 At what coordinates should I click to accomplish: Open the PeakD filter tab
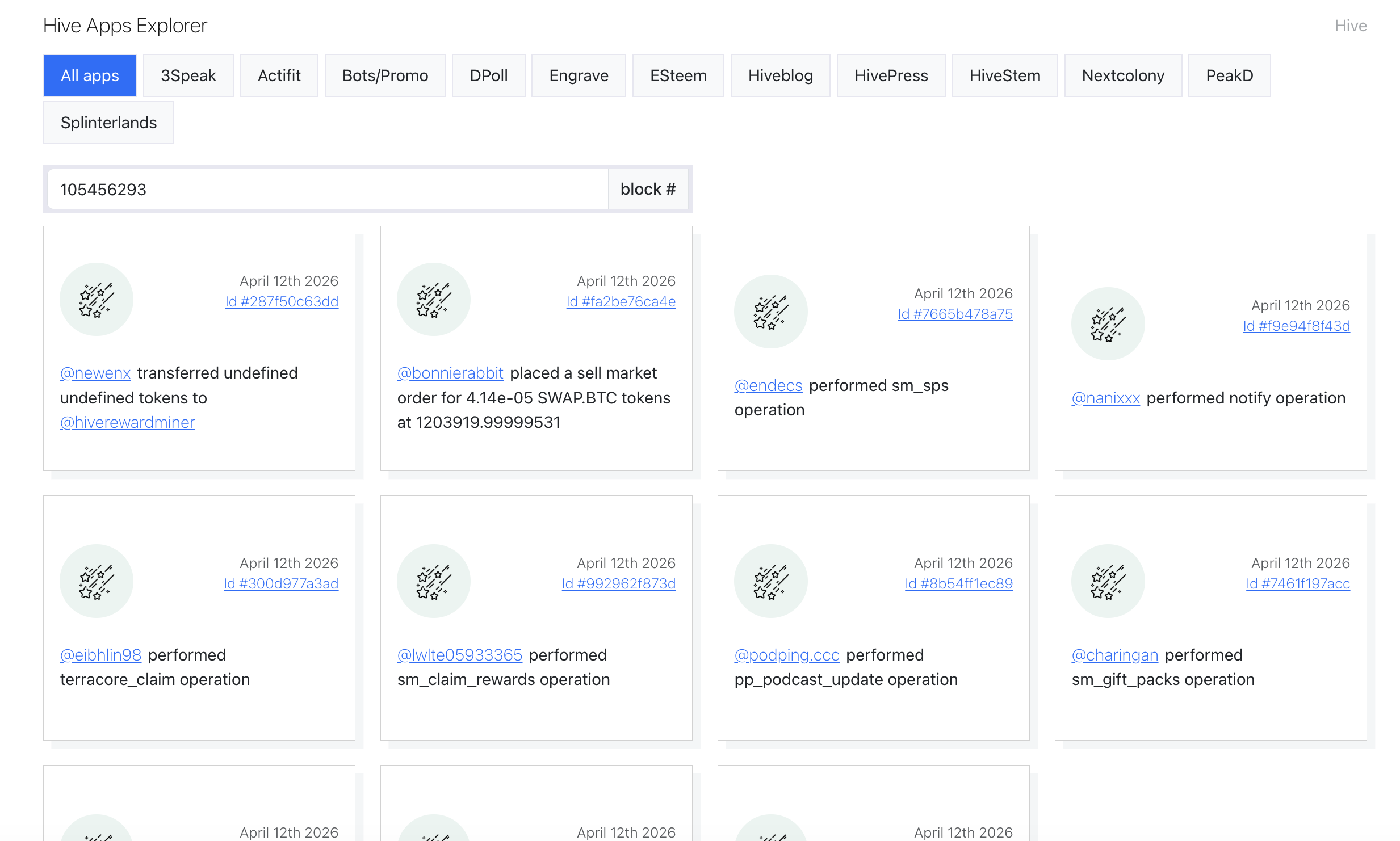1230,75
